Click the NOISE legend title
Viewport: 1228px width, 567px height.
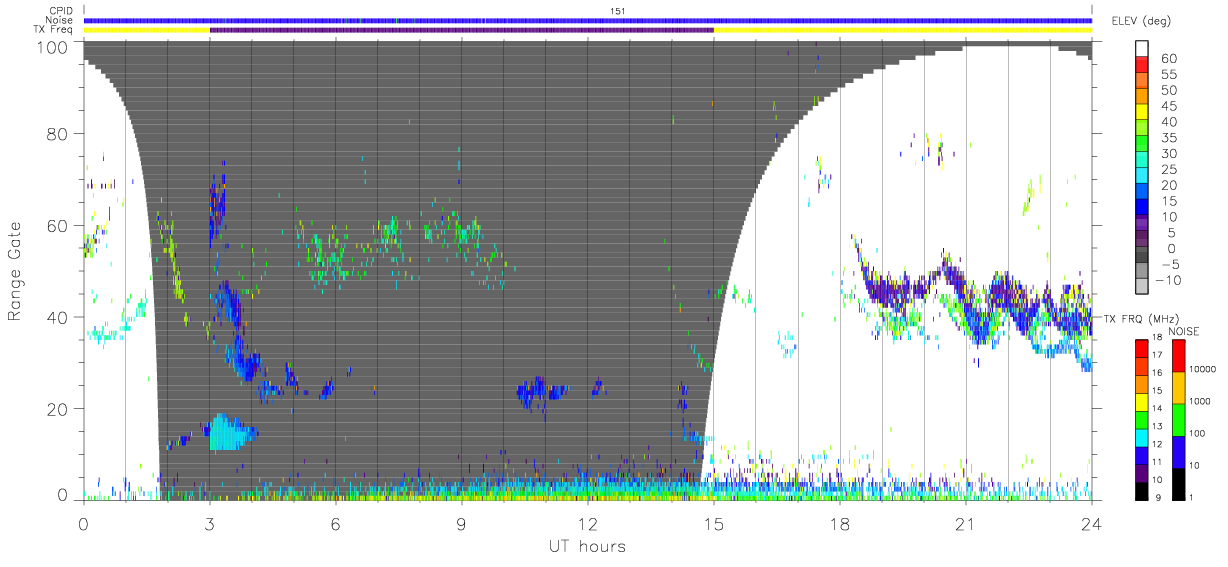(x=1184, y=331)
